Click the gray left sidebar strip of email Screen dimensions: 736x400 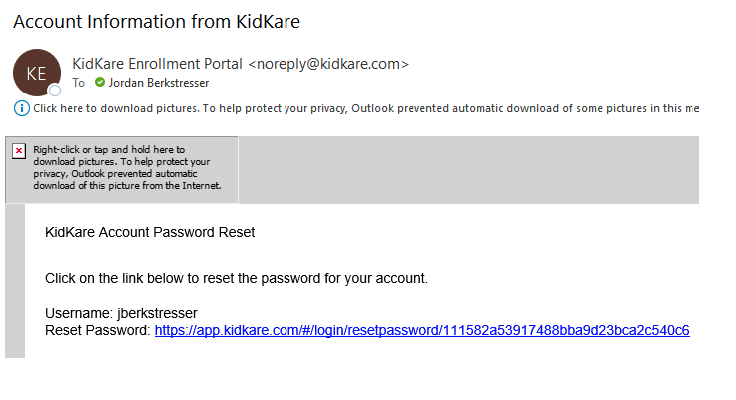15,281
